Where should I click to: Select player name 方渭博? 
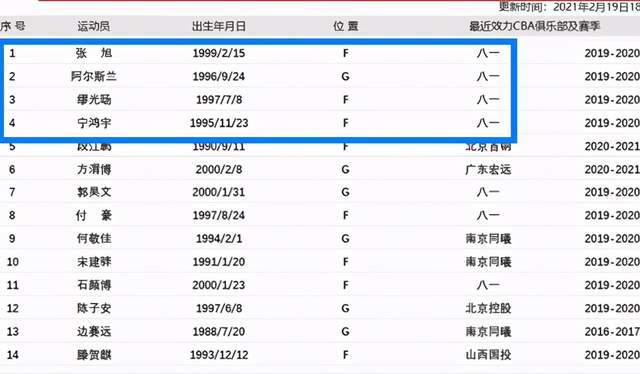click(x=94, y=169)
